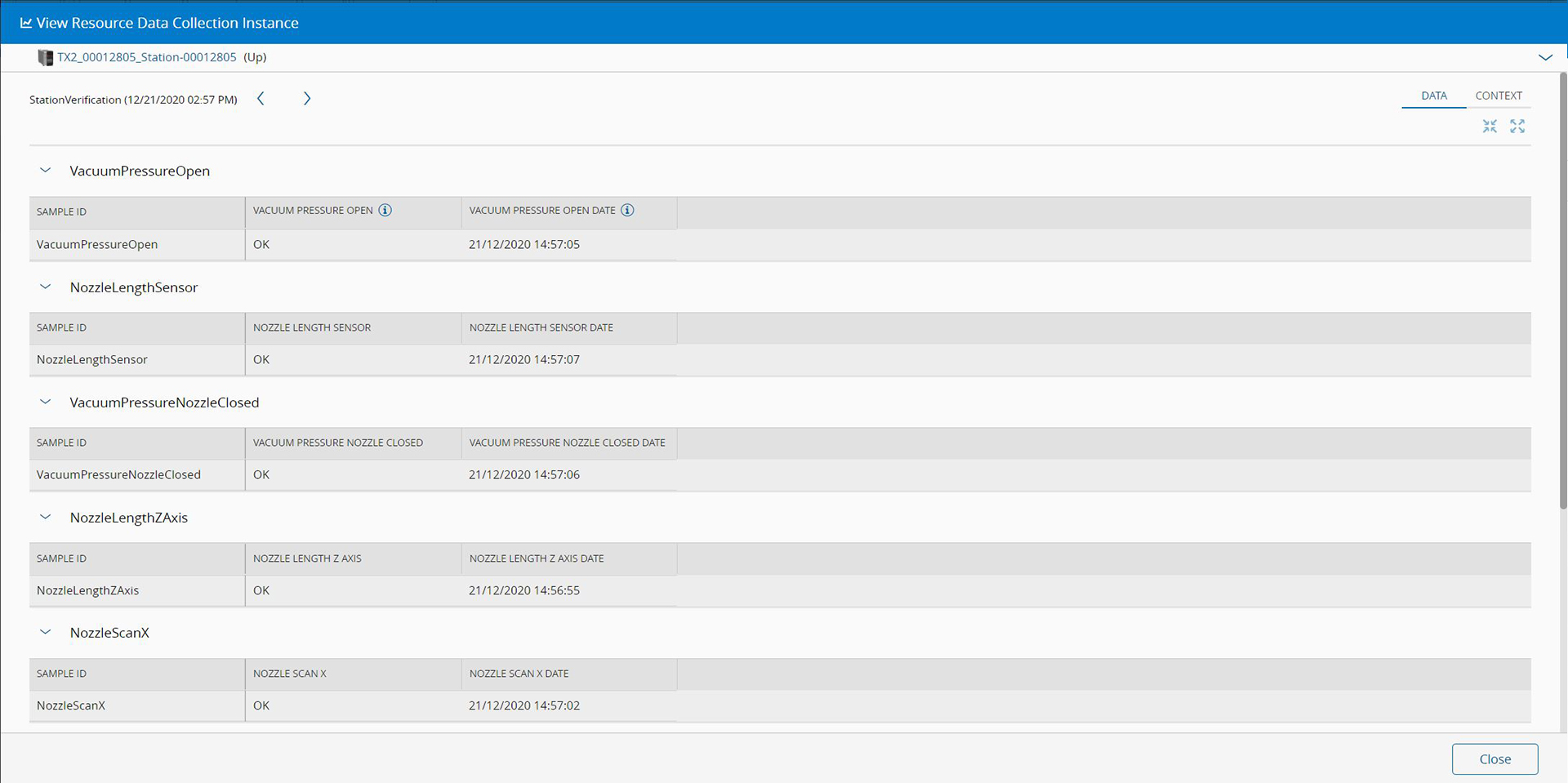Collapse the NozzleLengthSensor section

[x=46, y=287]
